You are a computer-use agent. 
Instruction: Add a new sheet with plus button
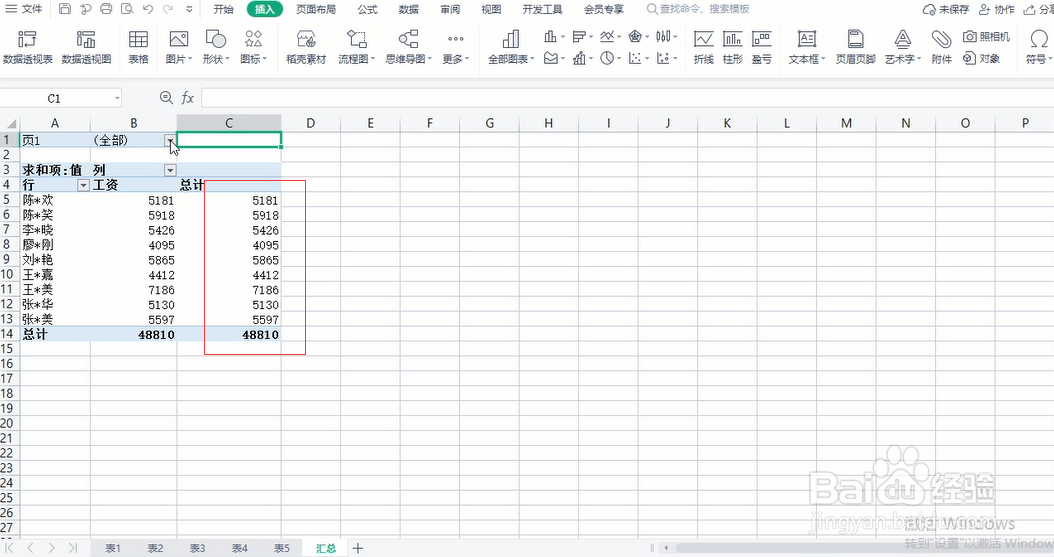click(x=358, y=548)
